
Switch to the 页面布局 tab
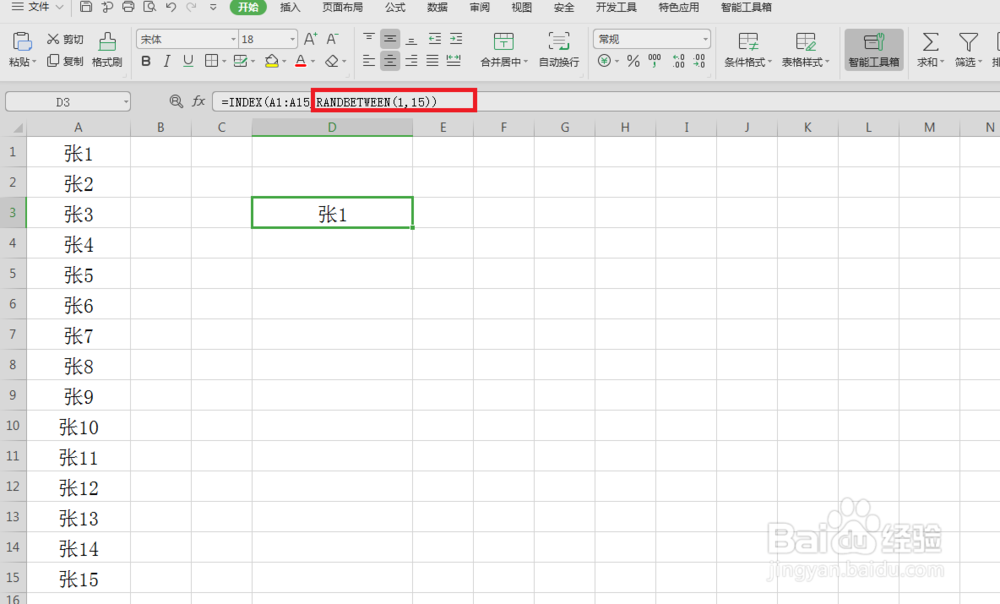pyautogui.click(x=342, y=8)
